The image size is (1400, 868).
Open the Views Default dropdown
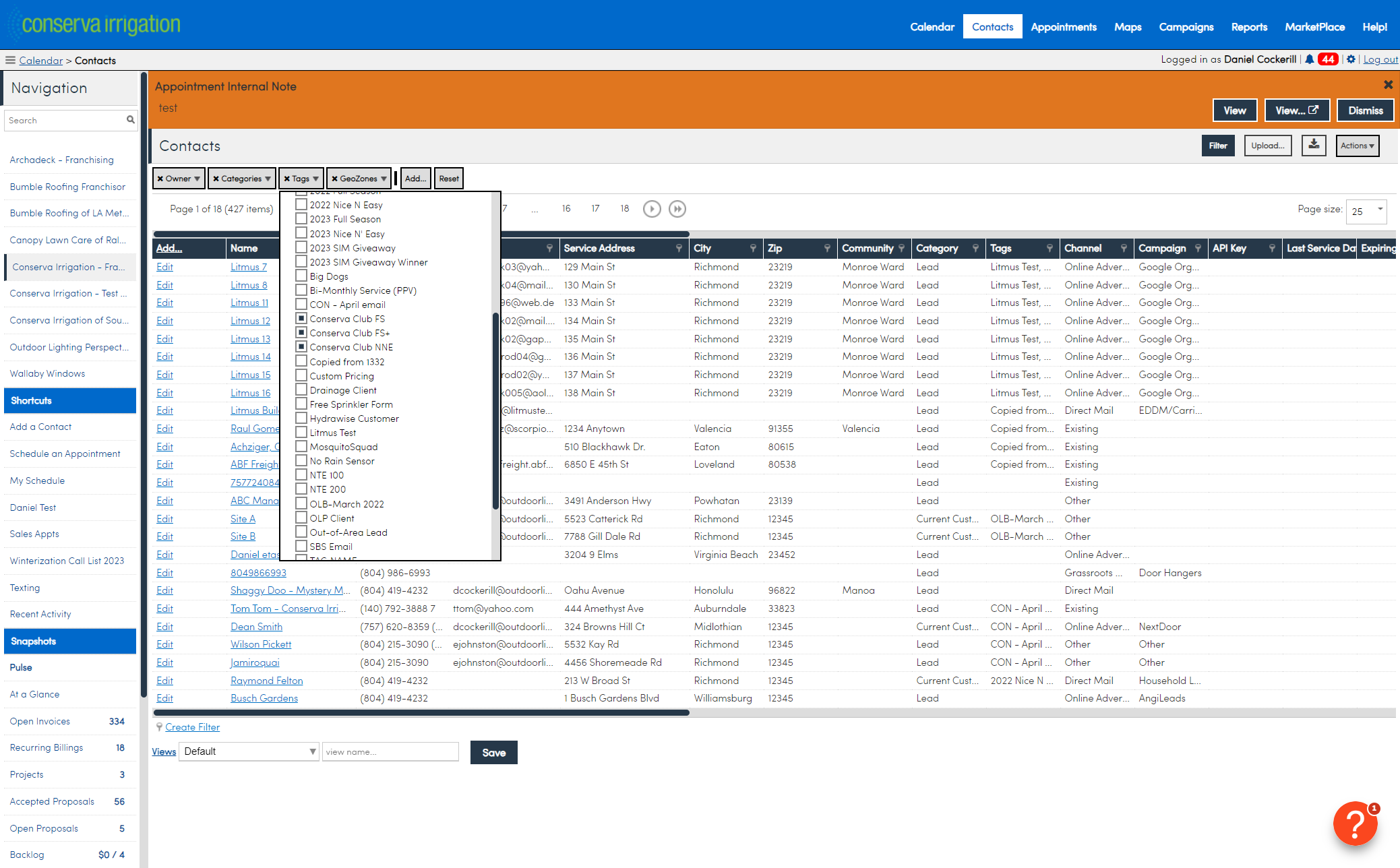point(249,751)
